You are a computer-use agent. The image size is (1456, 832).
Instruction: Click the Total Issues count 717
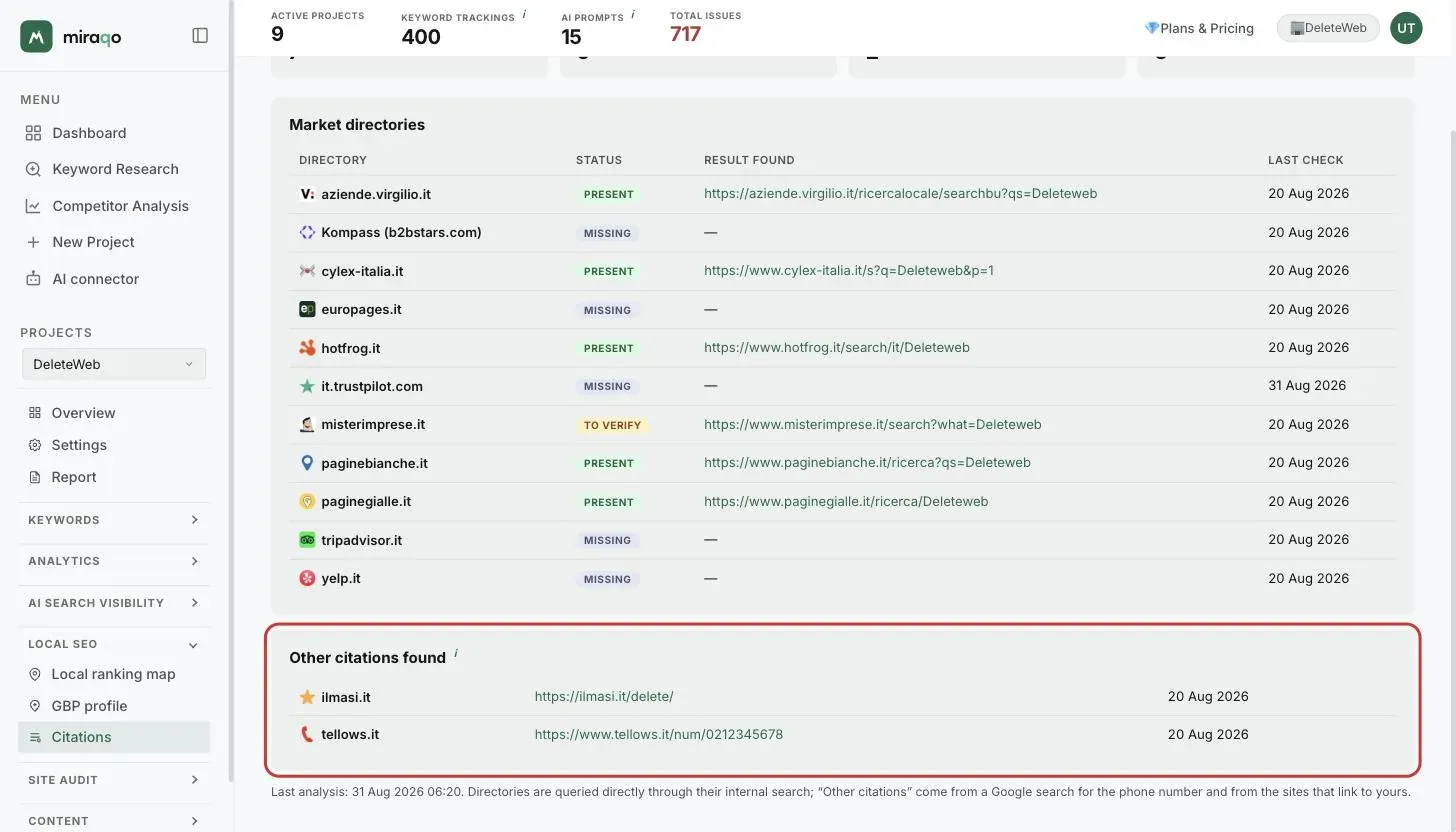click(x=685, y=34)
